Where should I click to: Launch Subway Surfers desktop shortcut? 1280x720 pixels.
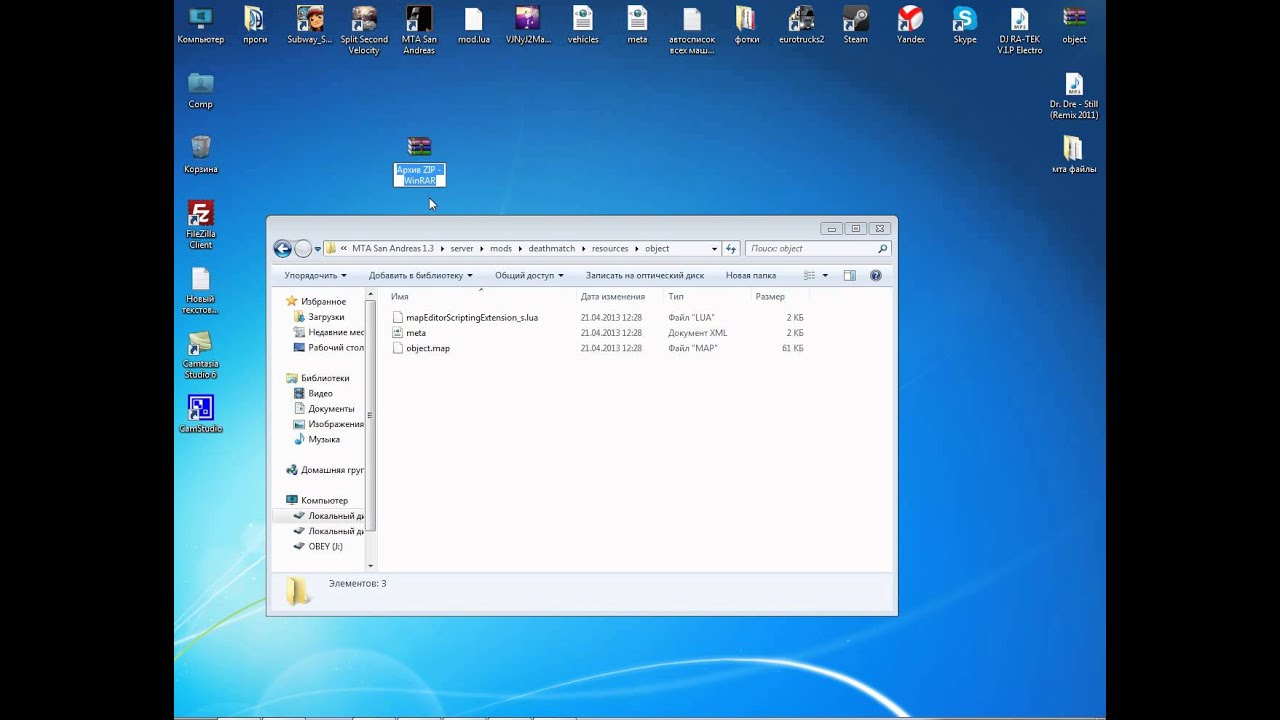point(309,26)
